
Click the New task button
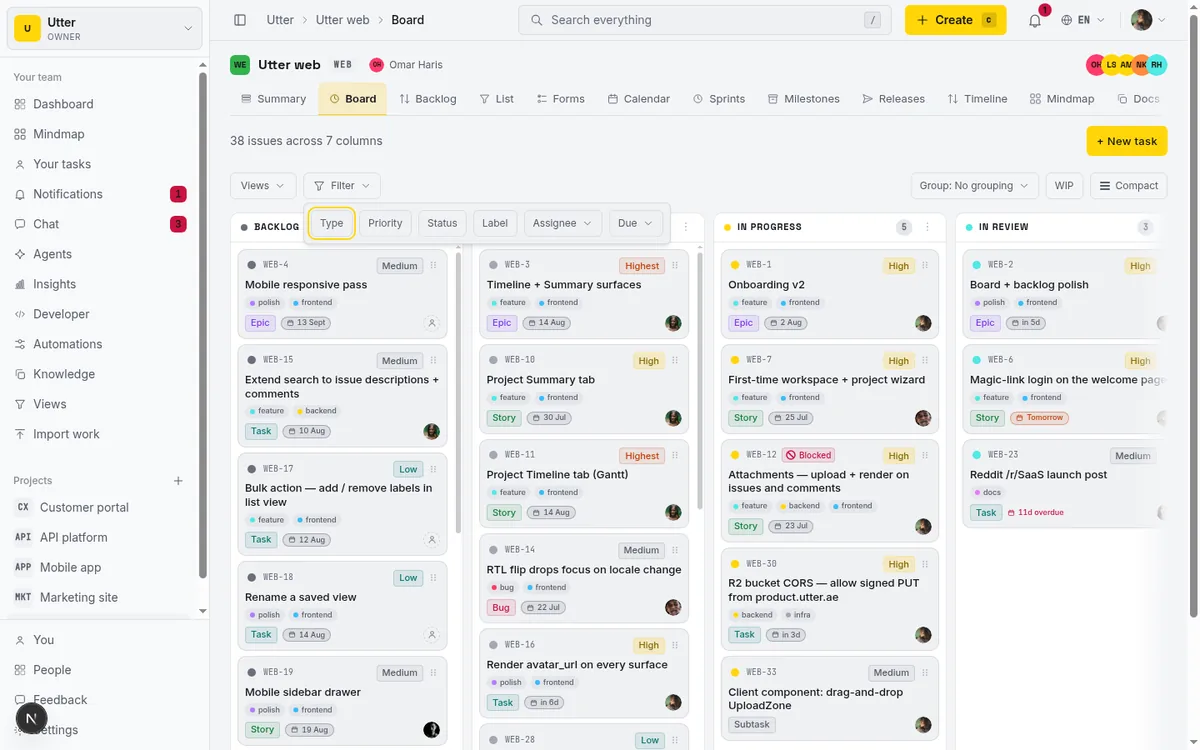[1126, 141]
